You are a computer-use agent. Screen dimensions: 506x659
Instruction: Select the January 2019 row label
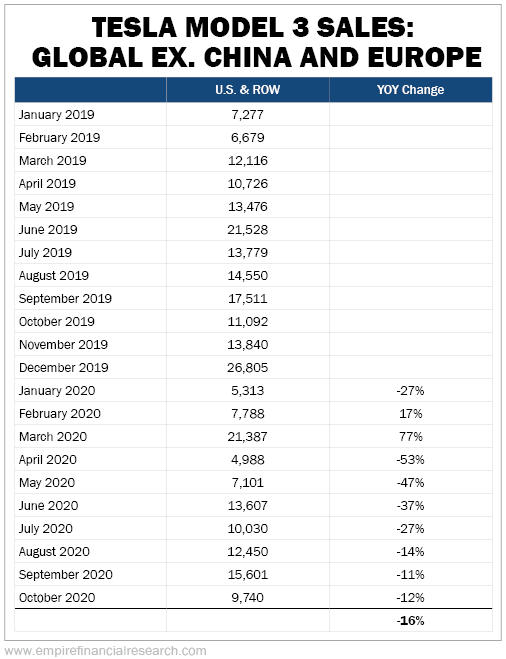pyautogui.click(x=57, y=114)
